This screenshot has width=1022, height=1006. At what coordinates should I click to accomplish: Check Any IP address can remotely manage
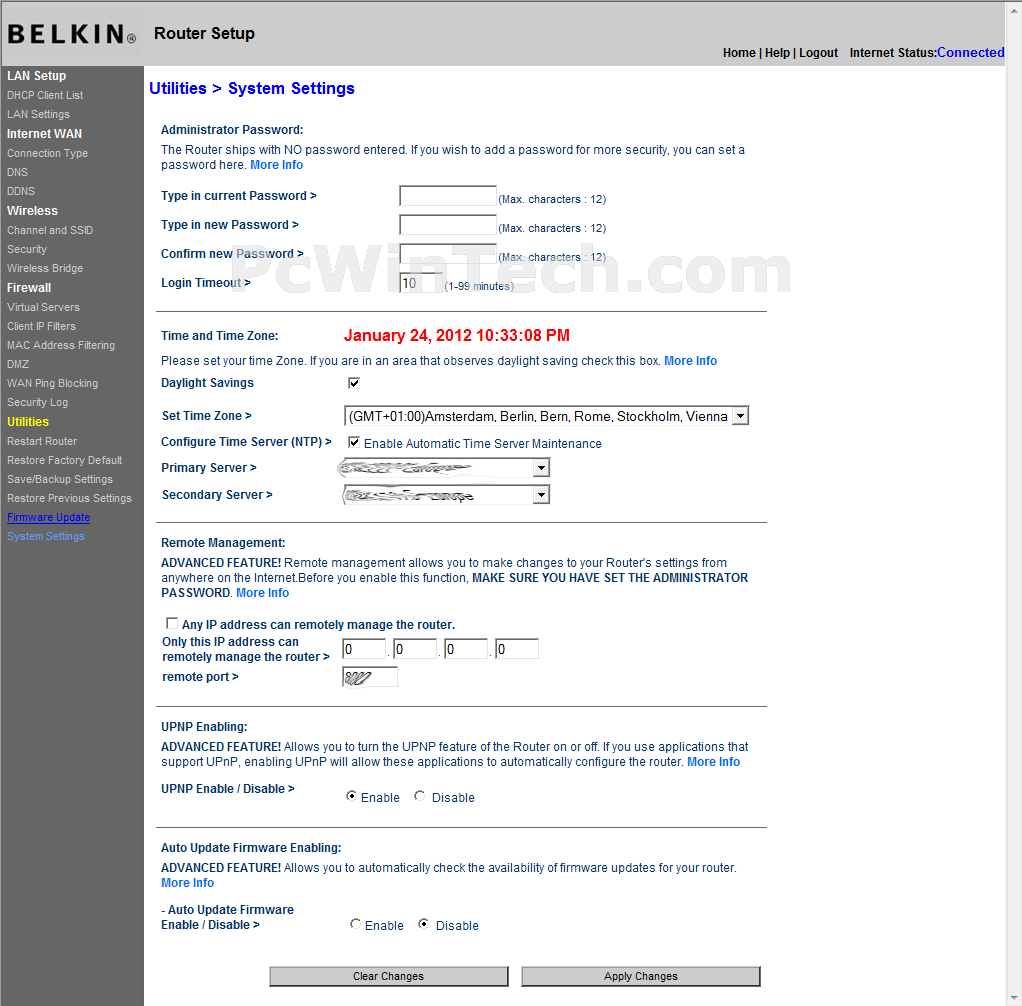click(x=172, y=623)
